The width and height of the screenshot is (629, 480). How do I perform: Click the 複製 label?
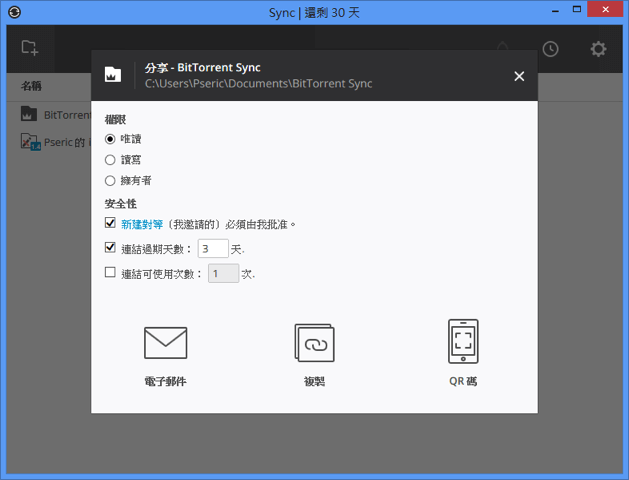[x=314, y=381]
